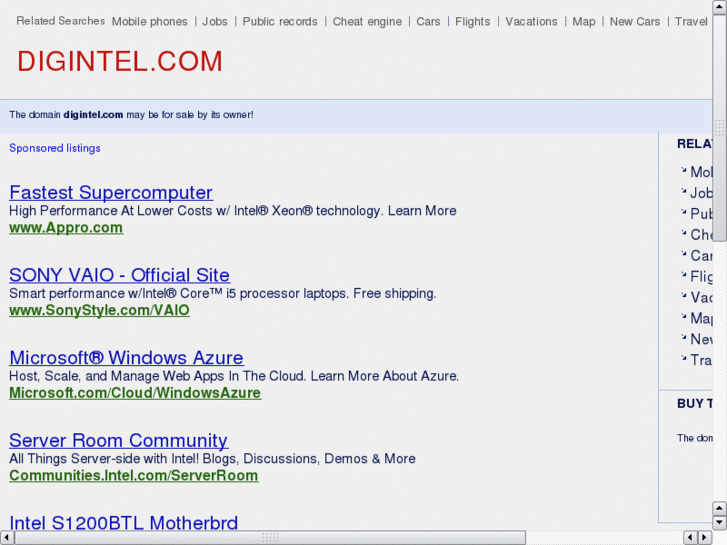Viewport: 727px width, 545px height.
Task: Click the Map sidebar arrow bullet
Action: pos(683,316)
